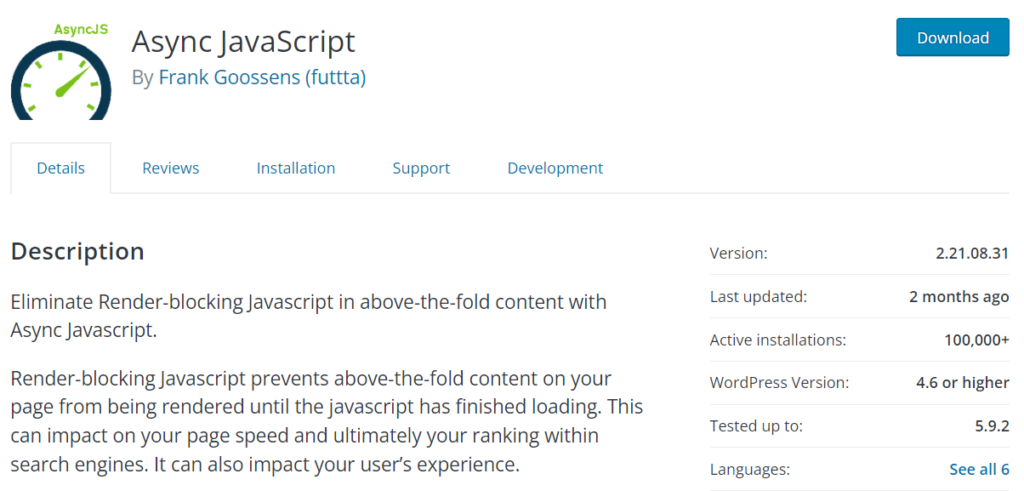Click the paragraph starting 'Render-blocking Javascript prevents'
This screenshot has height=491, width=1024.
pos(326,422)
